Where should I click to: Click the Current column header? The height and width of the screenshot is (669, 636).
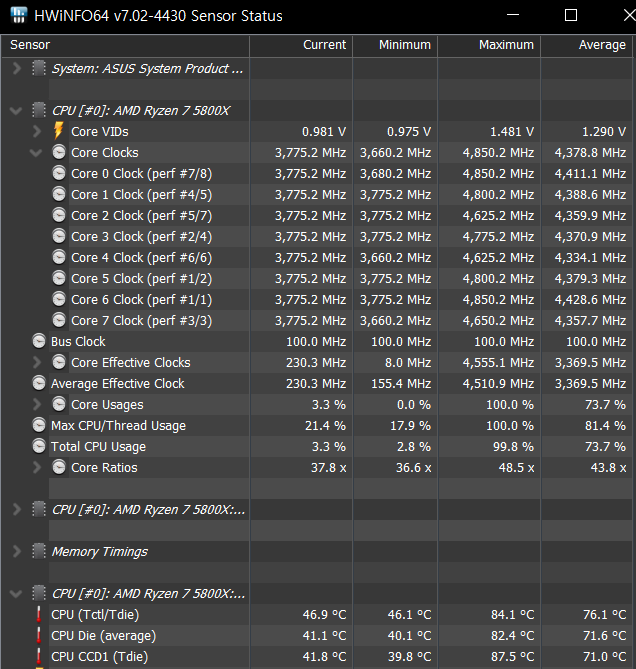coord(301,45)
